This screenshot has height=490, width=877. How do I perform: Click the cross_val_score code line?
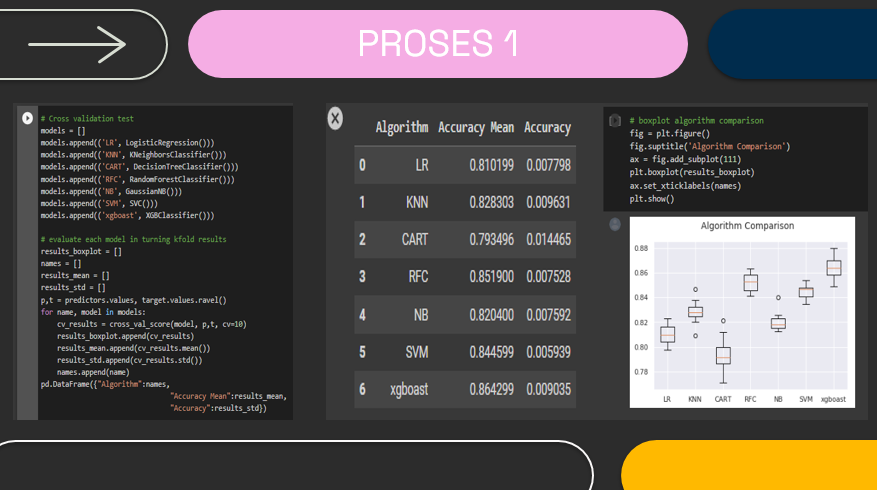tap(152, 324)
